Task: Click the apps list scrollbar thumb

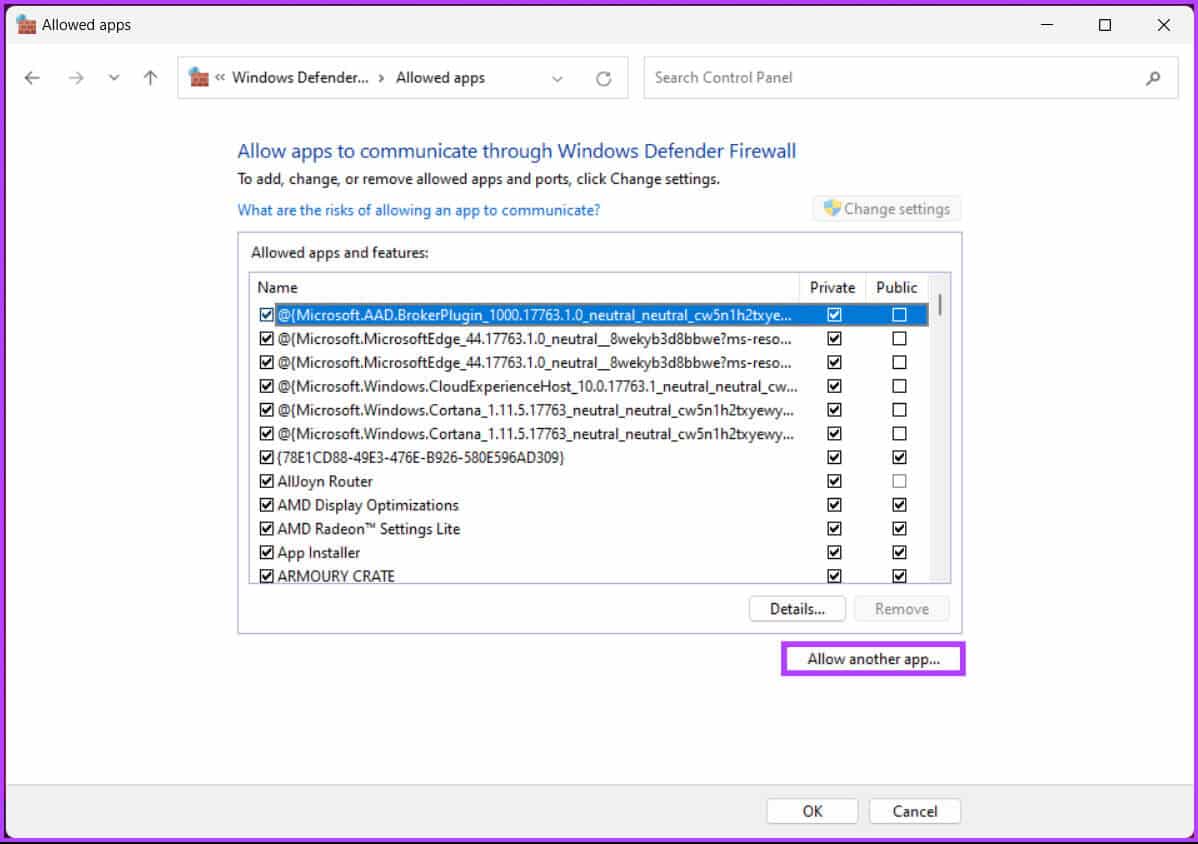Action: click(940, 305)
